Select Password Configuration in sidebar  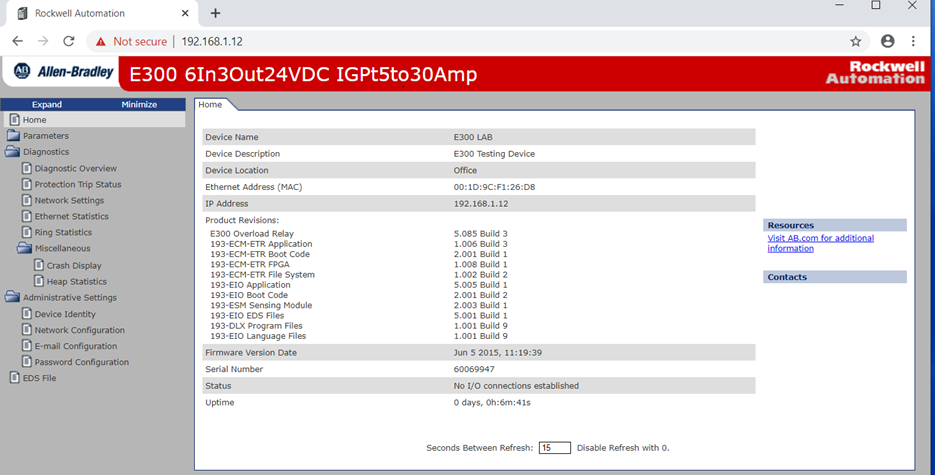[x=81, y=362]
